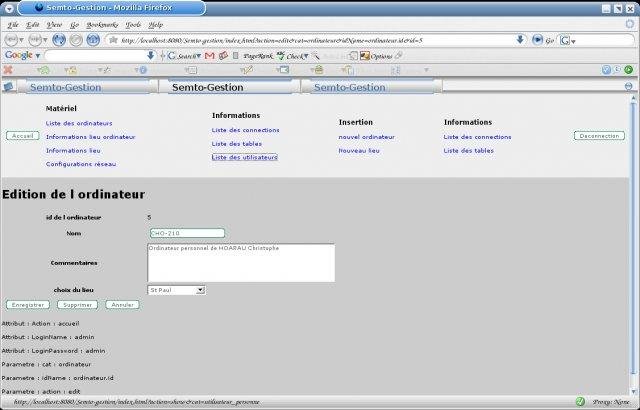Expand the Back button history dropdown
The height and width of the screenshot is (410, 640).
point(21,40)
